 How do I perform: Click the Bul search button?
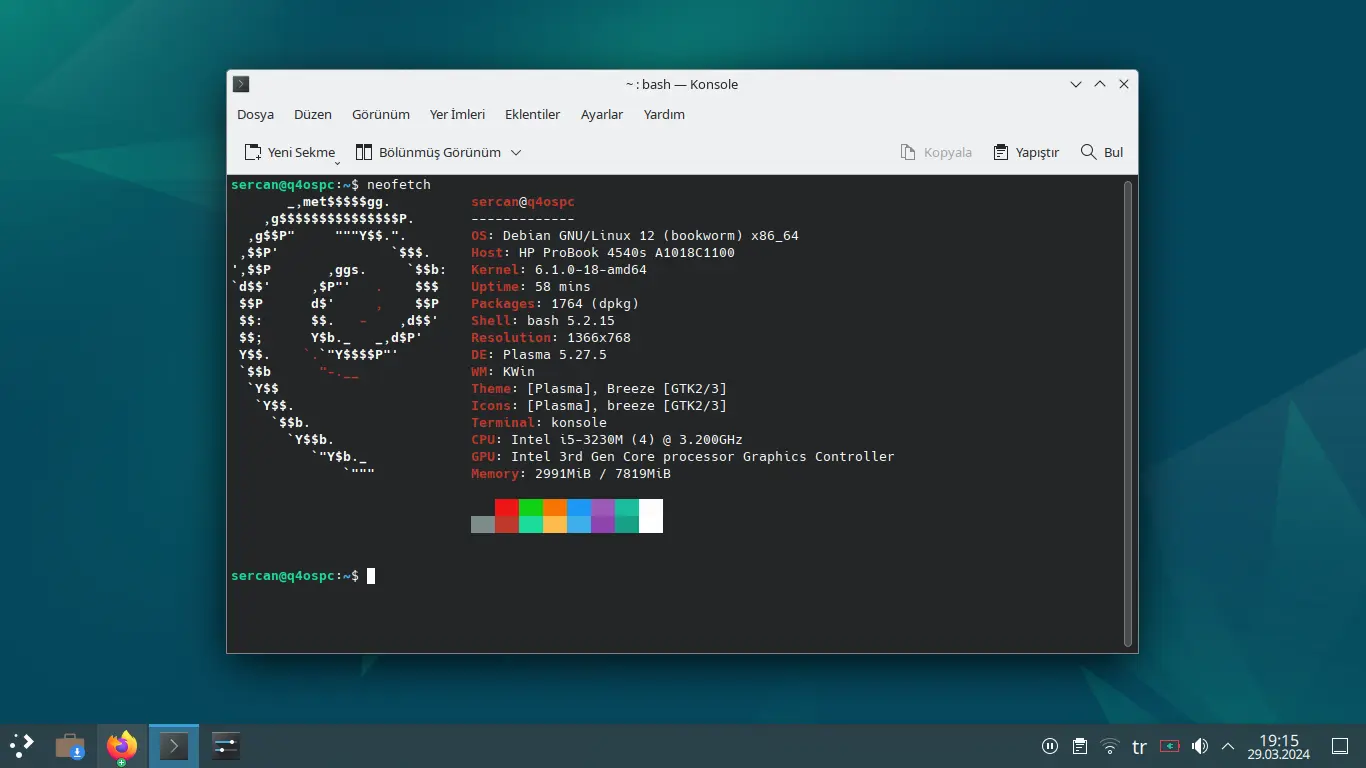coord(1102,152)
